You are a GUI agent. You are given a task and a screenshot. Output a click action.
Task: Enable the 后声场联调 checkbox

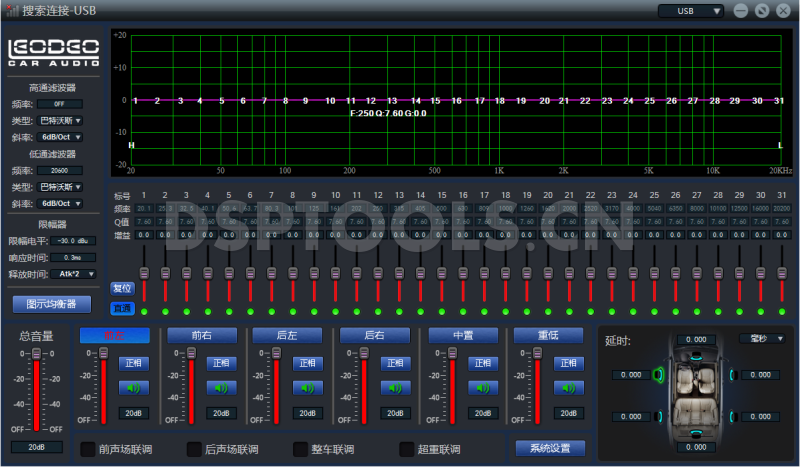point(194,449)
